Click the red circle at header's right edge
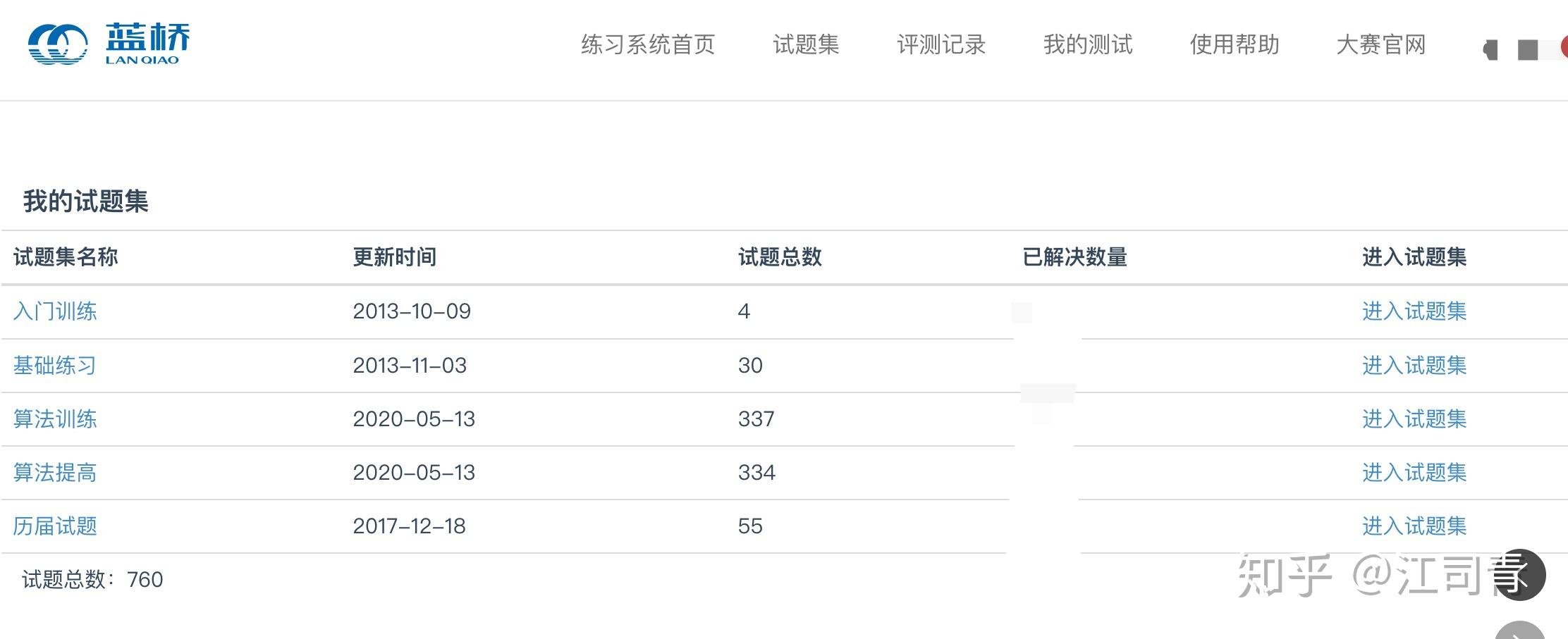The height and width of the screenshot is (639, 1568). click(1564, 48)
